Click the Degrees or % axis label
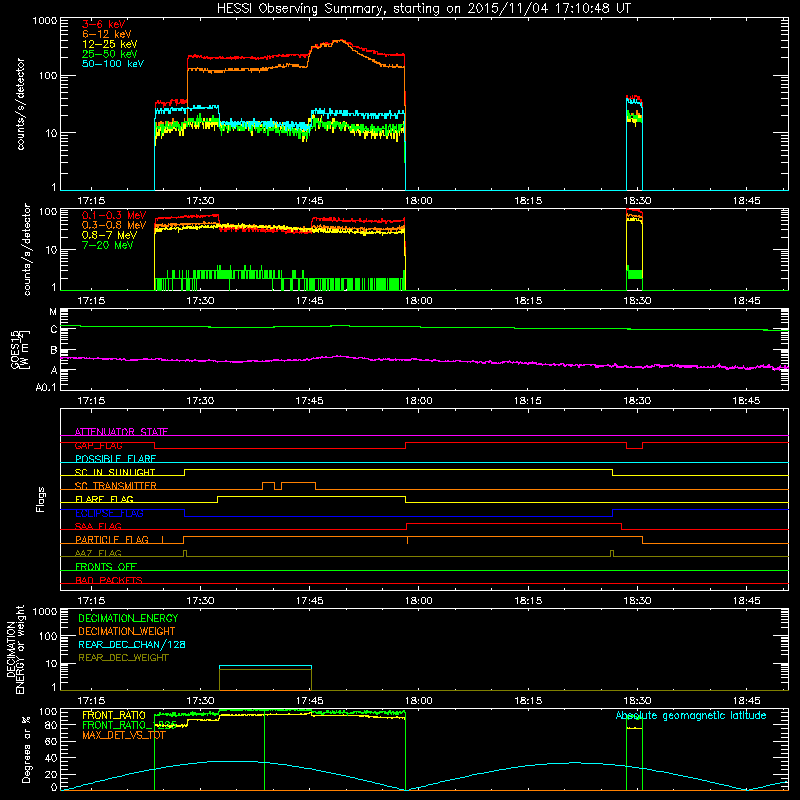Screen dimensions: 800x800 pyautogui.click(x=26, y=749)
